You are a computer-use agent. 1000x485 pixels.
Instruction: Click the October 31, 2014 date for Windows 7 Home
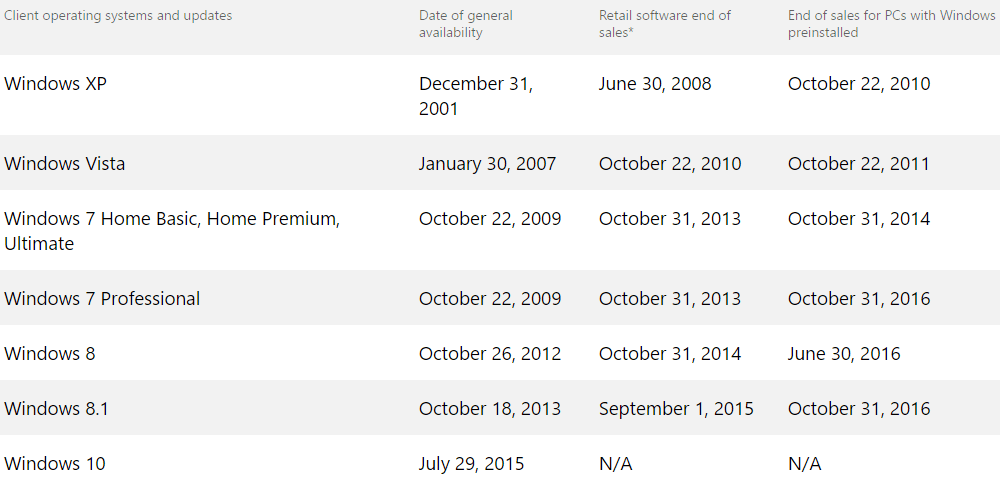coord(859,219)
